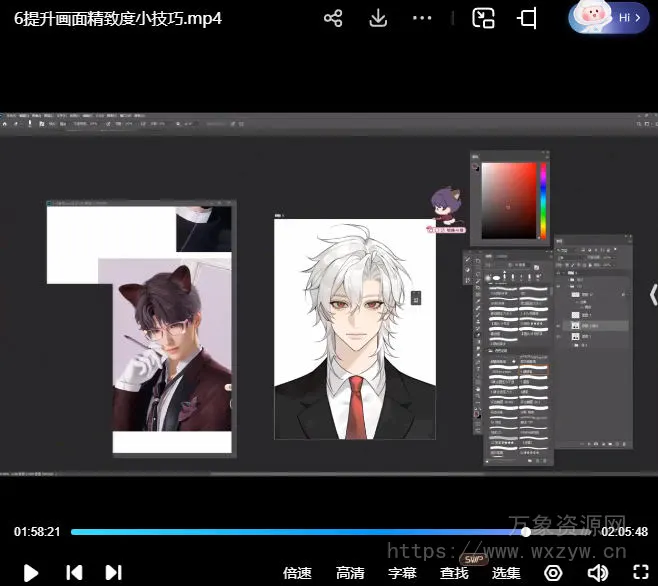Open the three-dot more options menu
This screenshot has width=658, height=586.
[x=422, y=19]
